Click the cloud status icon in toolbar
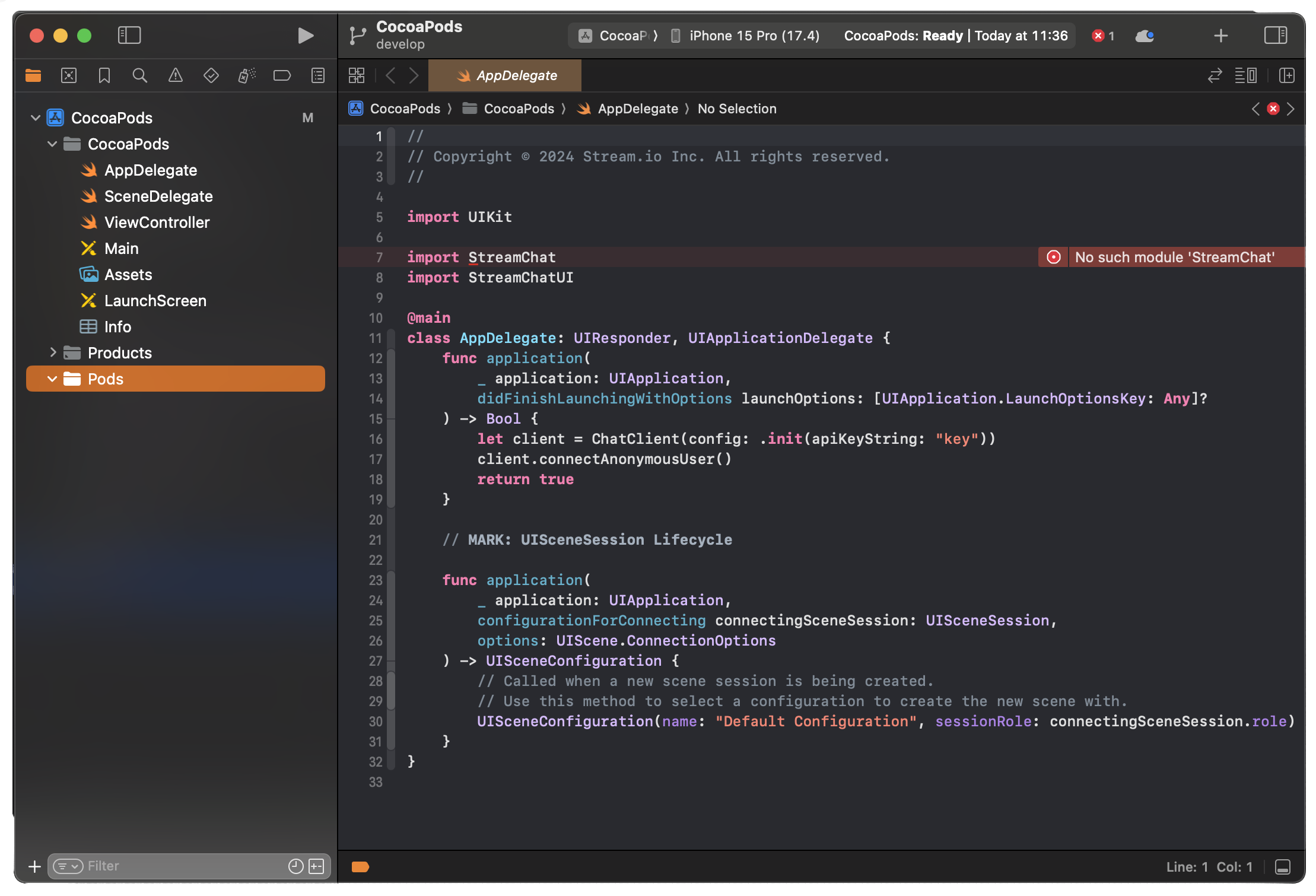This screenshot has width=1316, height=896. 1145,36
